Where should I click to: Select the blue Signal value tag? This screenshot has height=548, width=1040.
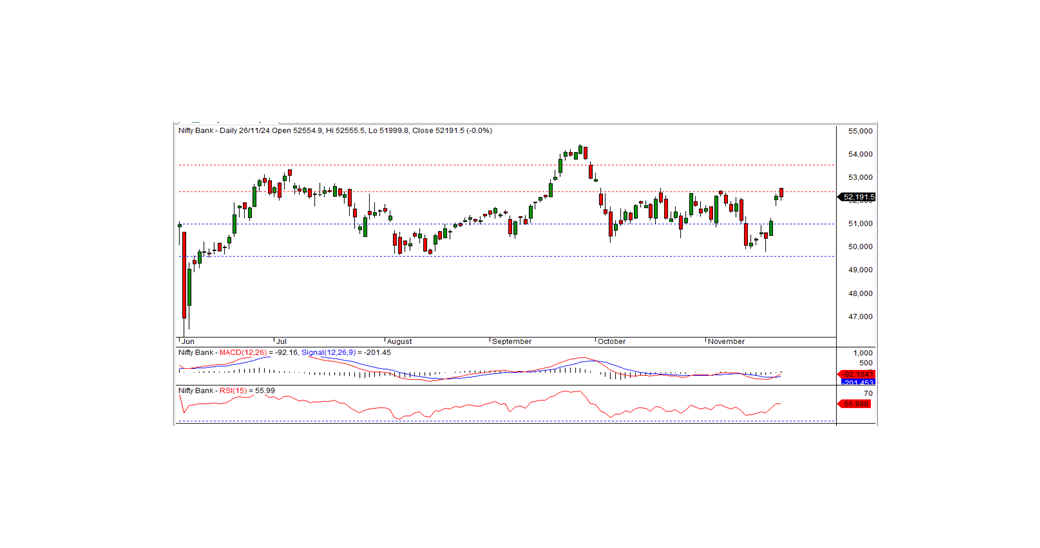point(857,382)
